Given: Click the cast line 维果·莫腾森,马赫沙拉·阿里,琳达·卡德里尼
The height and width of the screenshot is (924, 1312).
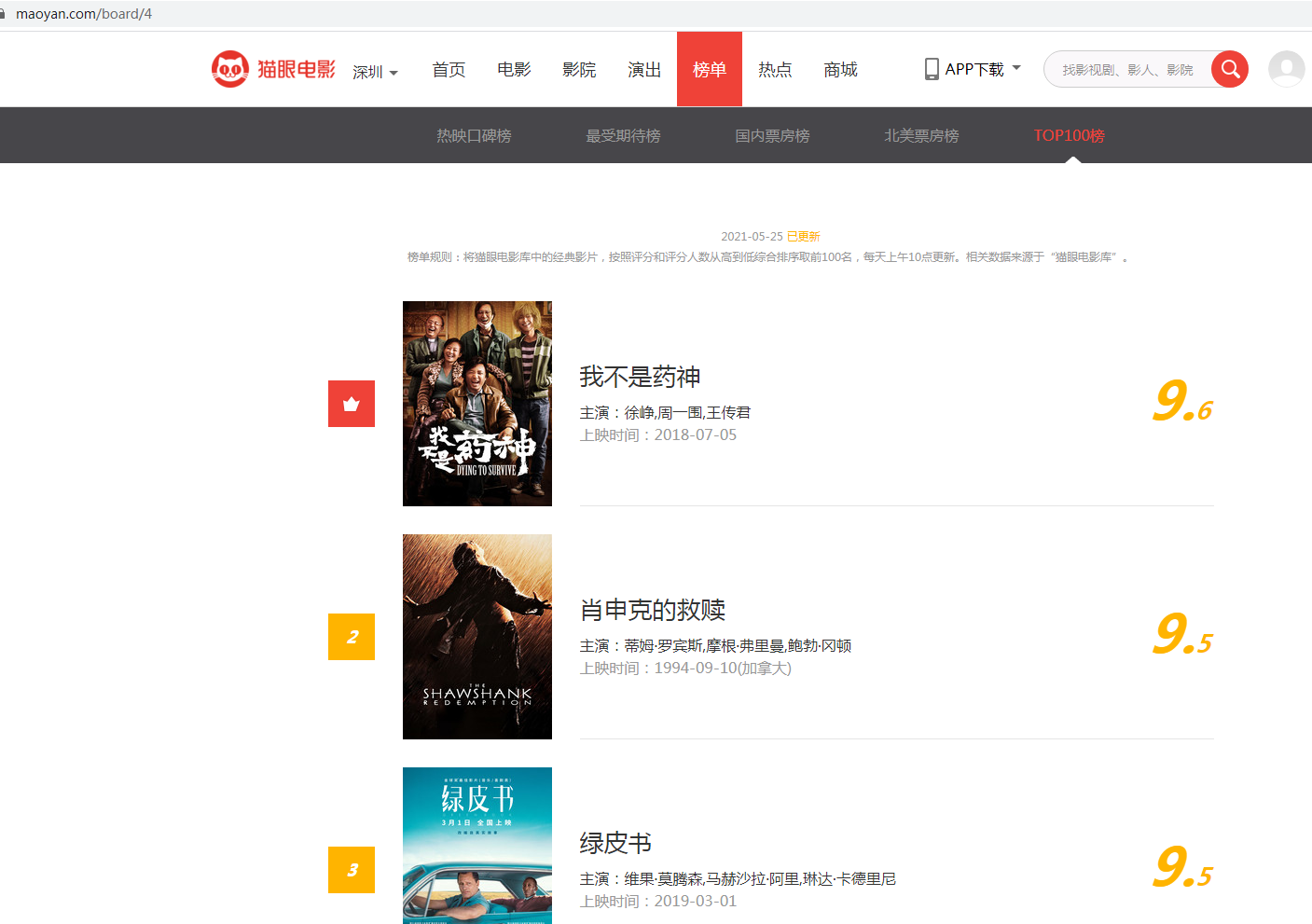Looking at the screenshot, I should pyautogui.click(x=760, y=878).
